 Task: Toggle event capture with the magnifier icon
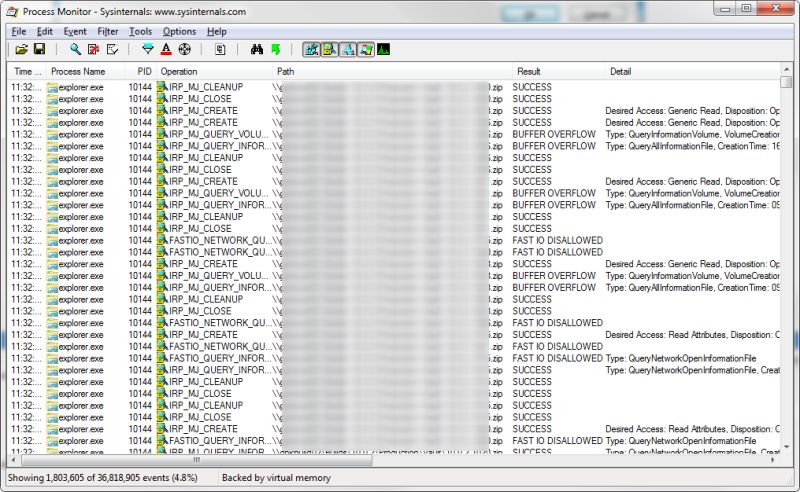76,49
